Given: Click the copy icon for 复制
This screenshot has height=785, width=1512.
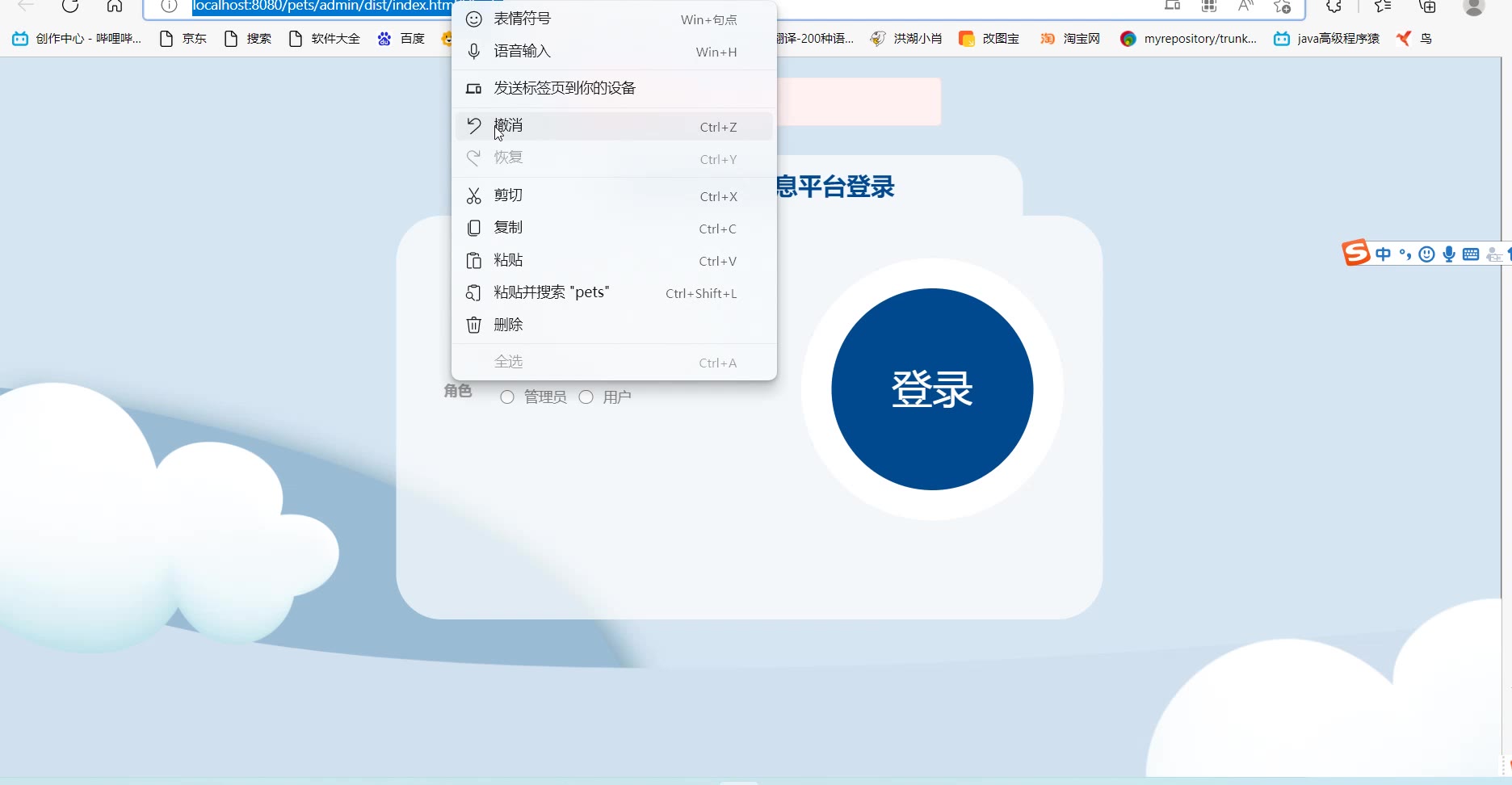Looking at the screenshot, I should coord(474,228).
